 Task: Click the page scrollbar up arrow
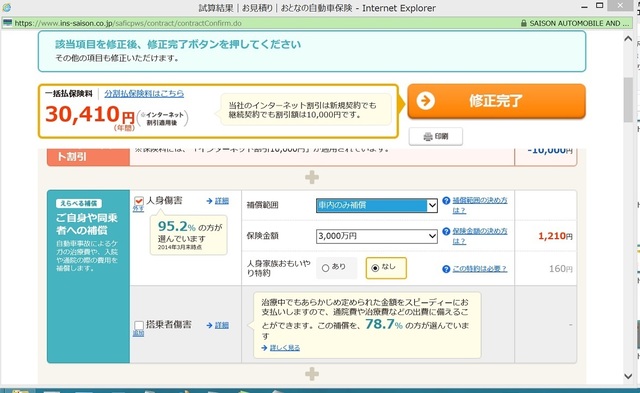point(628,39)
